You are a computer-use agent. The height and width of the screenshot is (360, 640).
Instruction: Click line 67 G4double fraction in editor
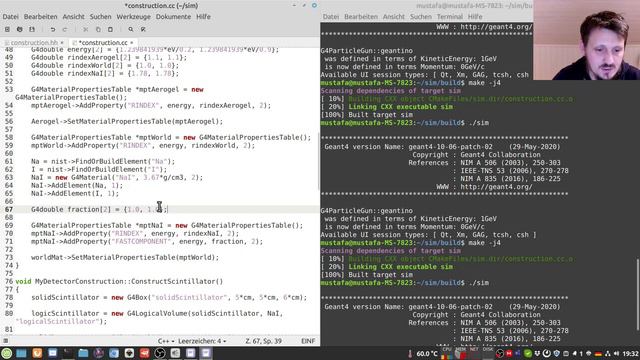pos(99,209)
